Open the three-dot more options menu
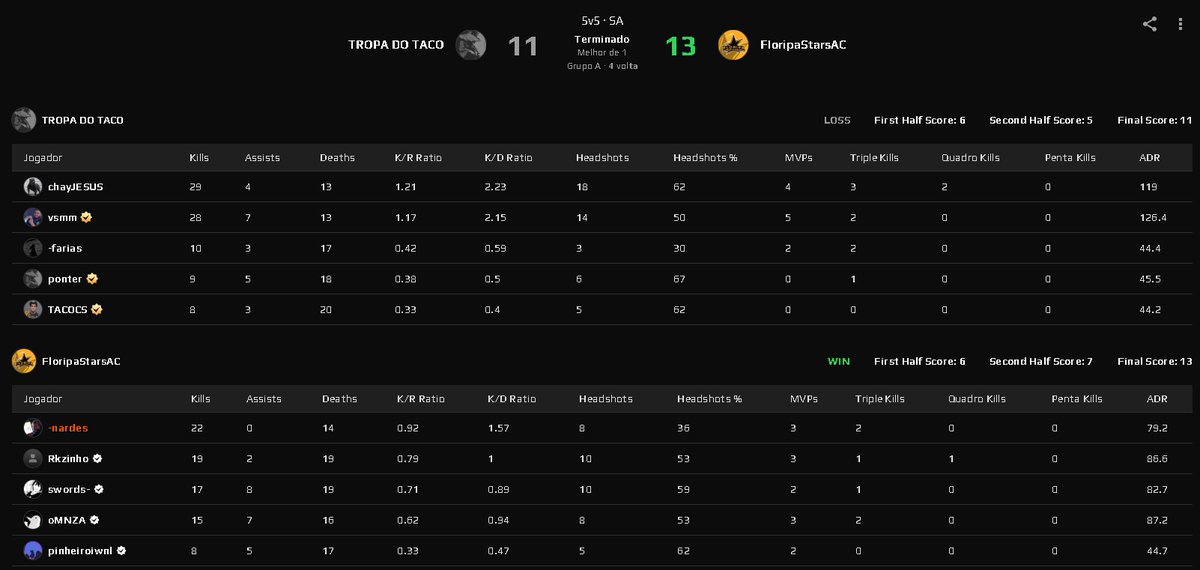The height and width of the screenshot is (570, 1200). click(x=1181, y=24)
